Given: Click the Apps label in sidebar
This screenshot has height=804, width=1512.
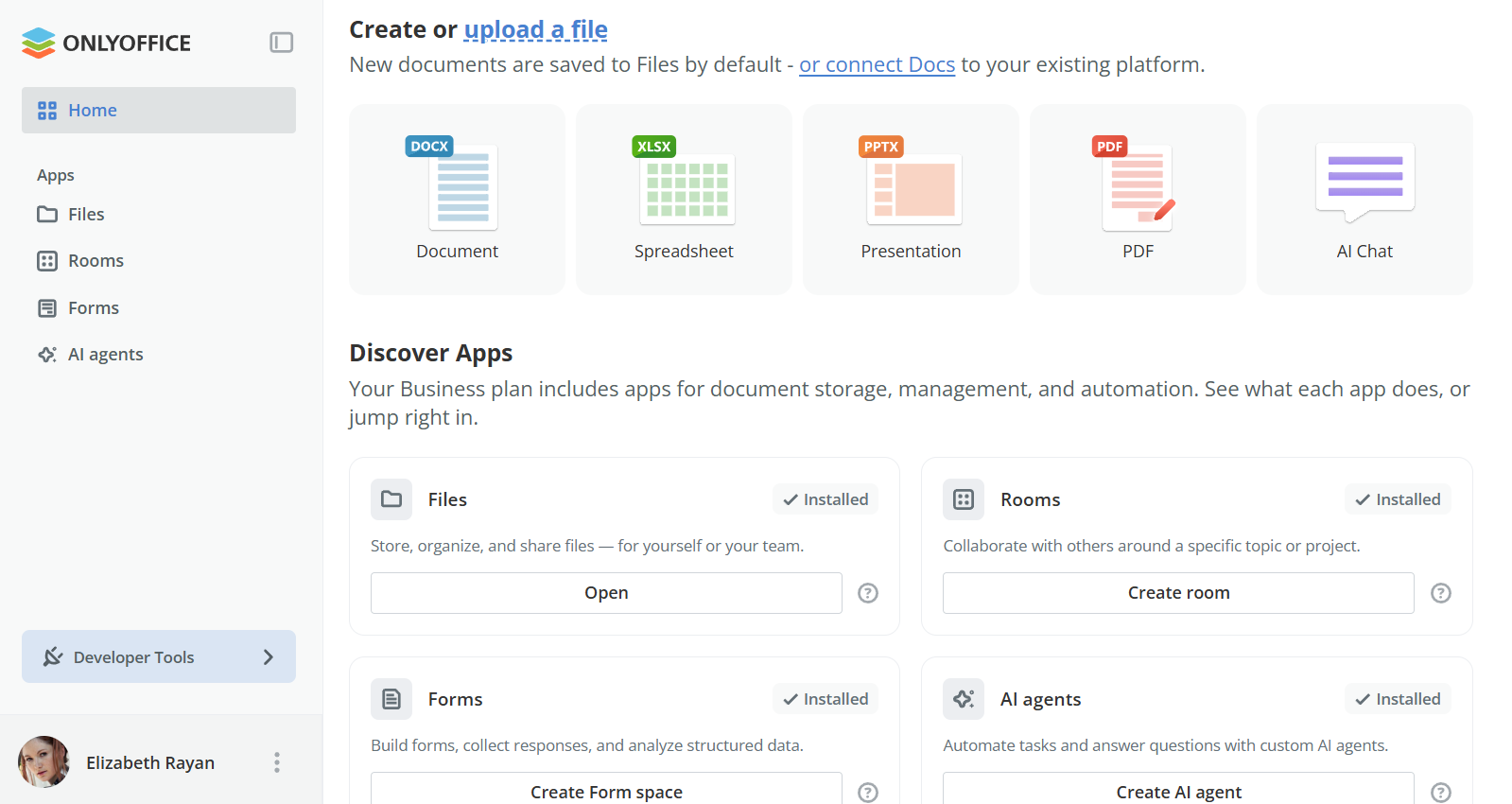Looking at the screenshot, I should coord(56,175).
